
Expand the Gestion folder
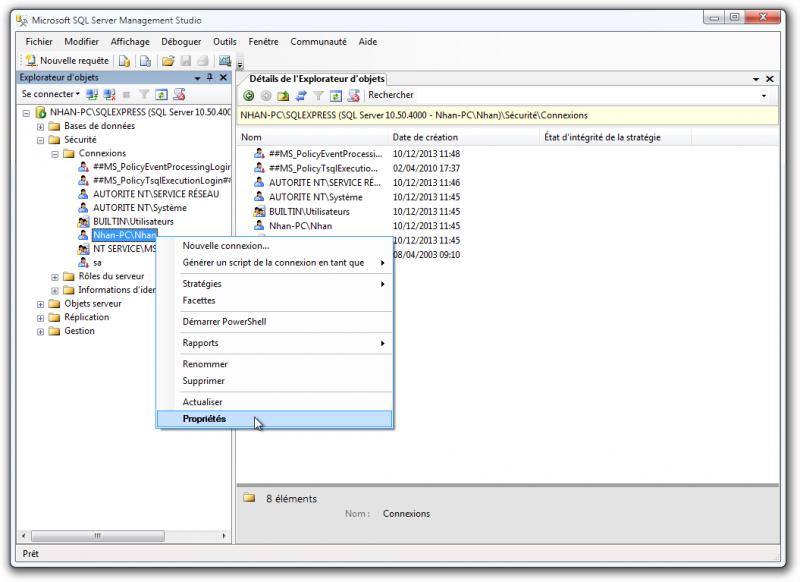click(x=40, y=332)
